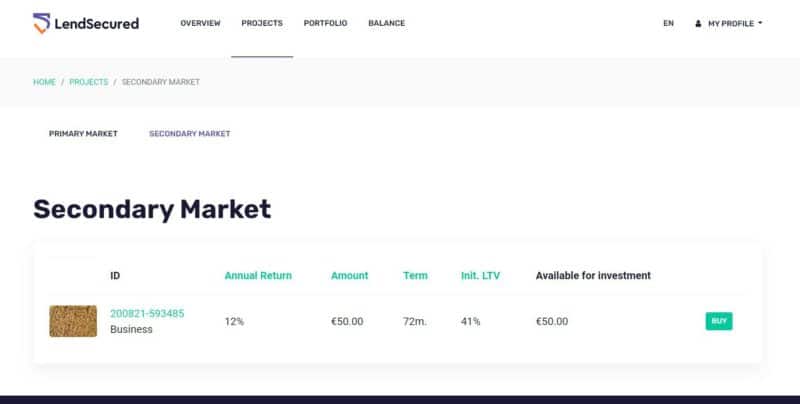Screen dimensions: 800x404
Task: Switch to the Primary Market tab
Action: (x=83, y=134)
